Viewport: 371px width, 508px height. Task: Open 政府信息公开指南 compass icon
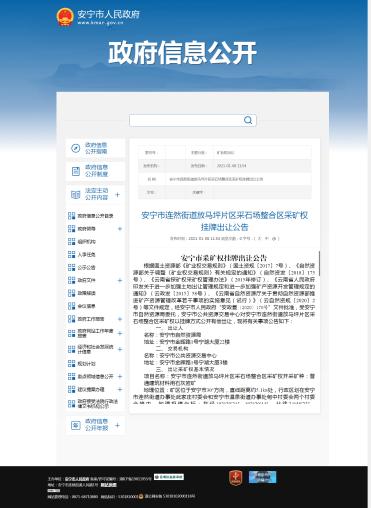[76, 148]
